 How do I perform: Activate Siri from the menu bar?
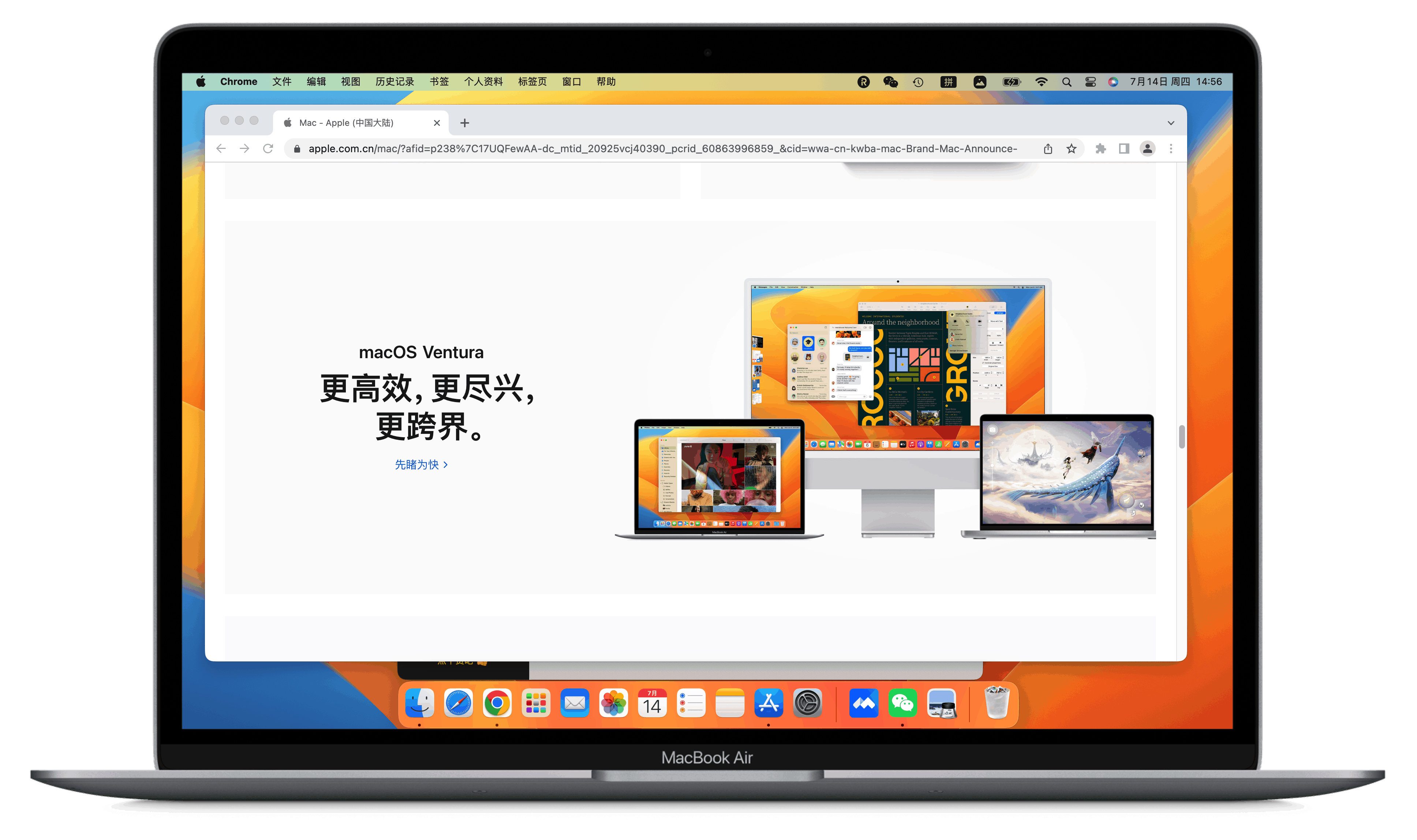tap(1113, 82)
